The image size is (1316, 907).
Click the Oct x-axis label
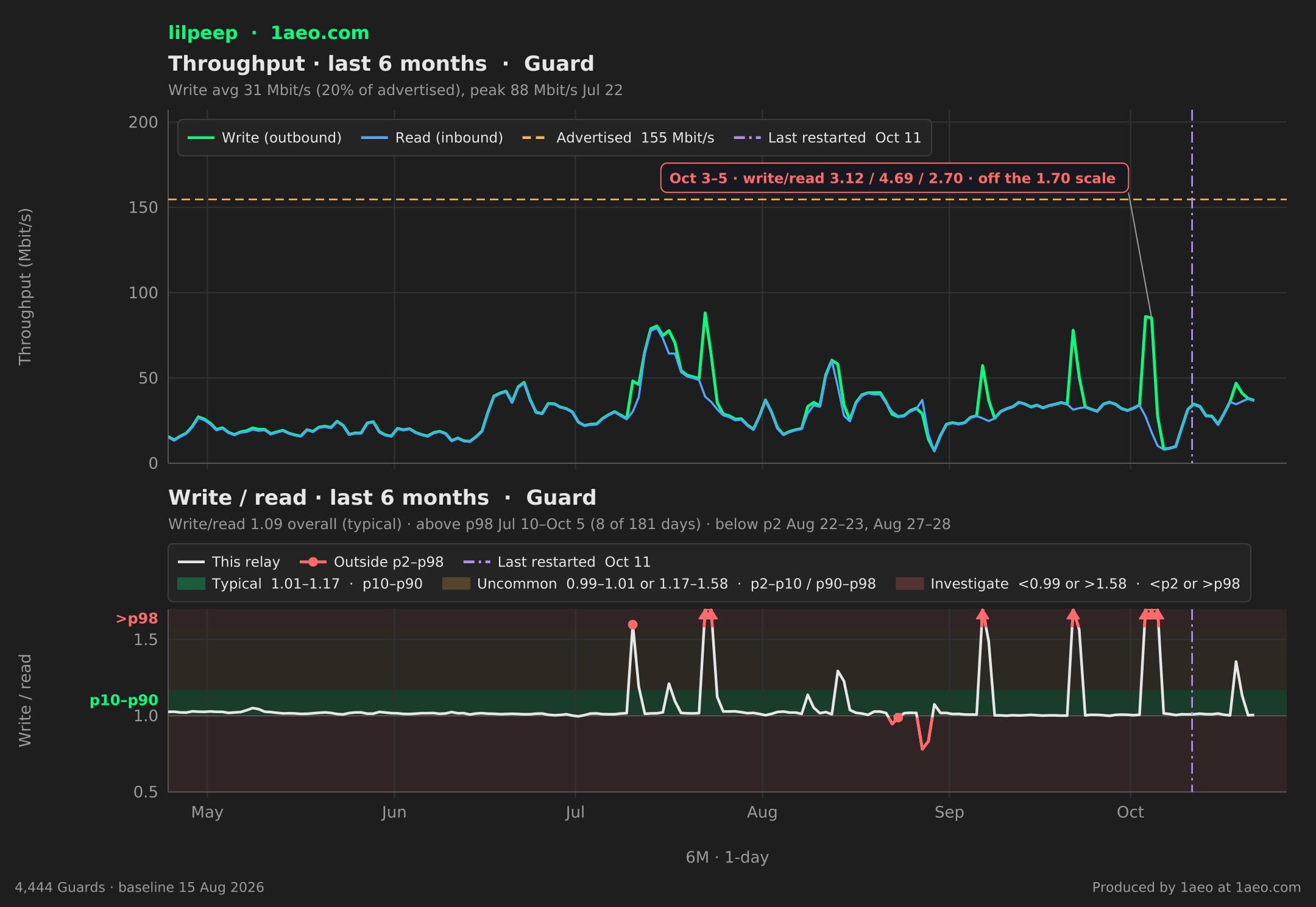click(x=1130, y=813)
